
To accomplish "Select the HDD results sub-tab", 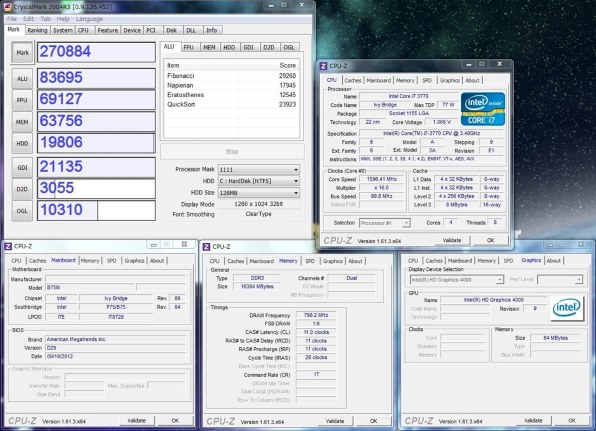I will tap(229, 48).
